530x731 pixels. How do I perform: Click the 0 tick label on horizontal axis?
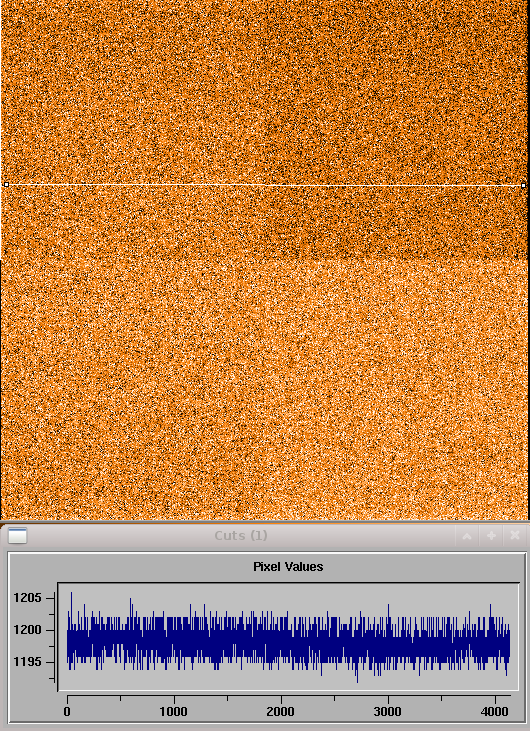pos(68,712)
